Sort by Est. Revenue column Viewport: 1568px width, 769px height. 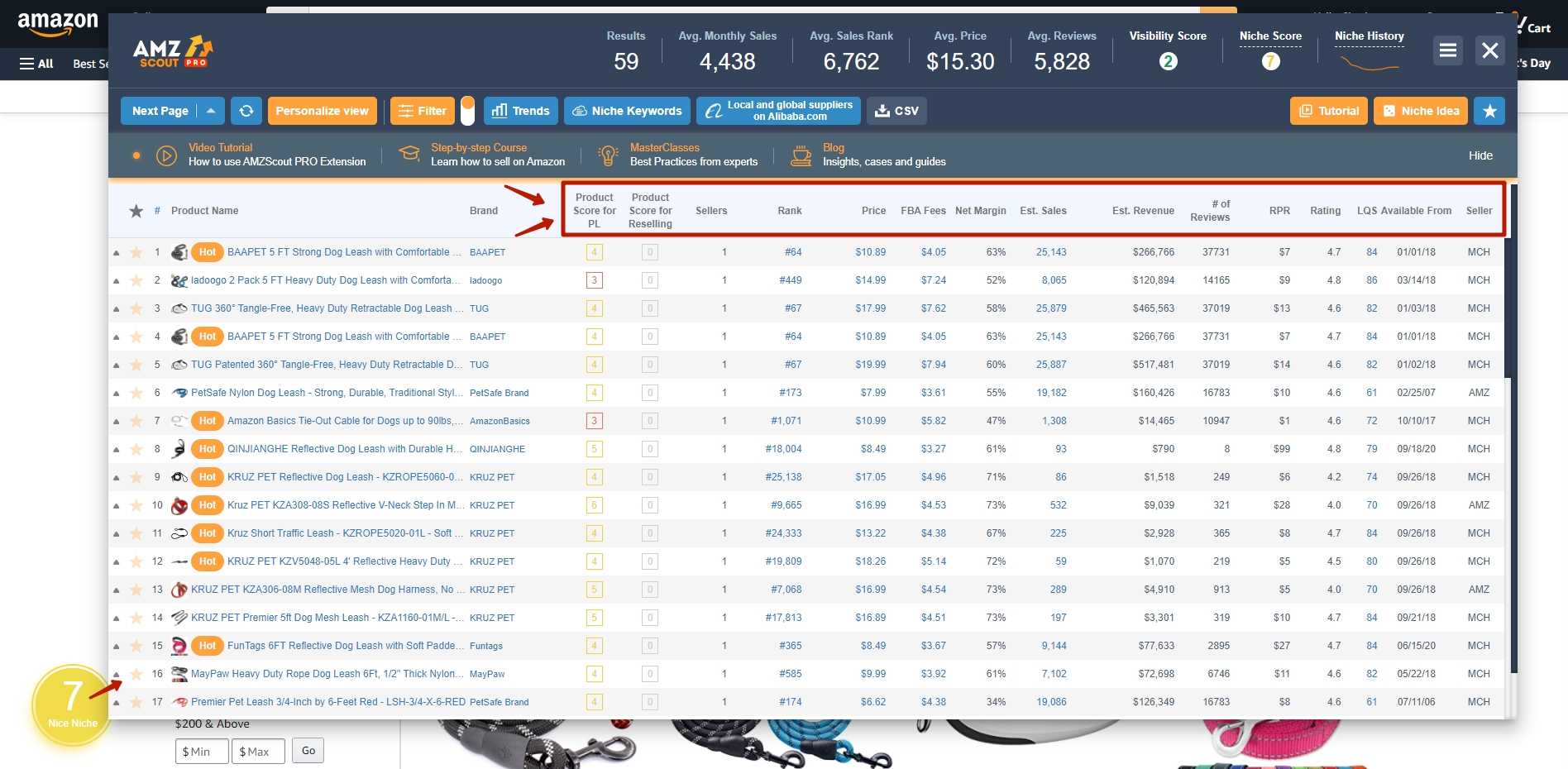click(x=1143, y=211)
